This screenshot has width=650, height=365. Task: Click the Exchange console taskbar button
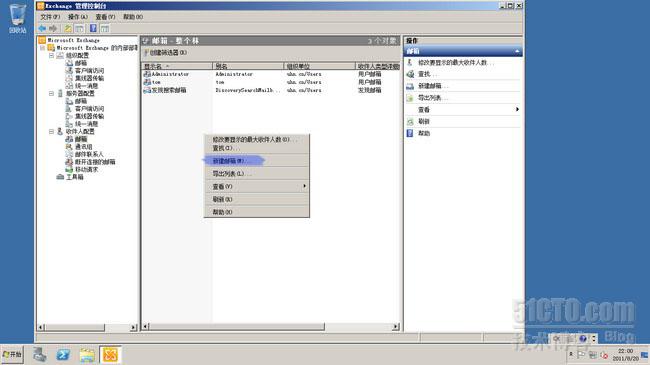tap(110, 355)
